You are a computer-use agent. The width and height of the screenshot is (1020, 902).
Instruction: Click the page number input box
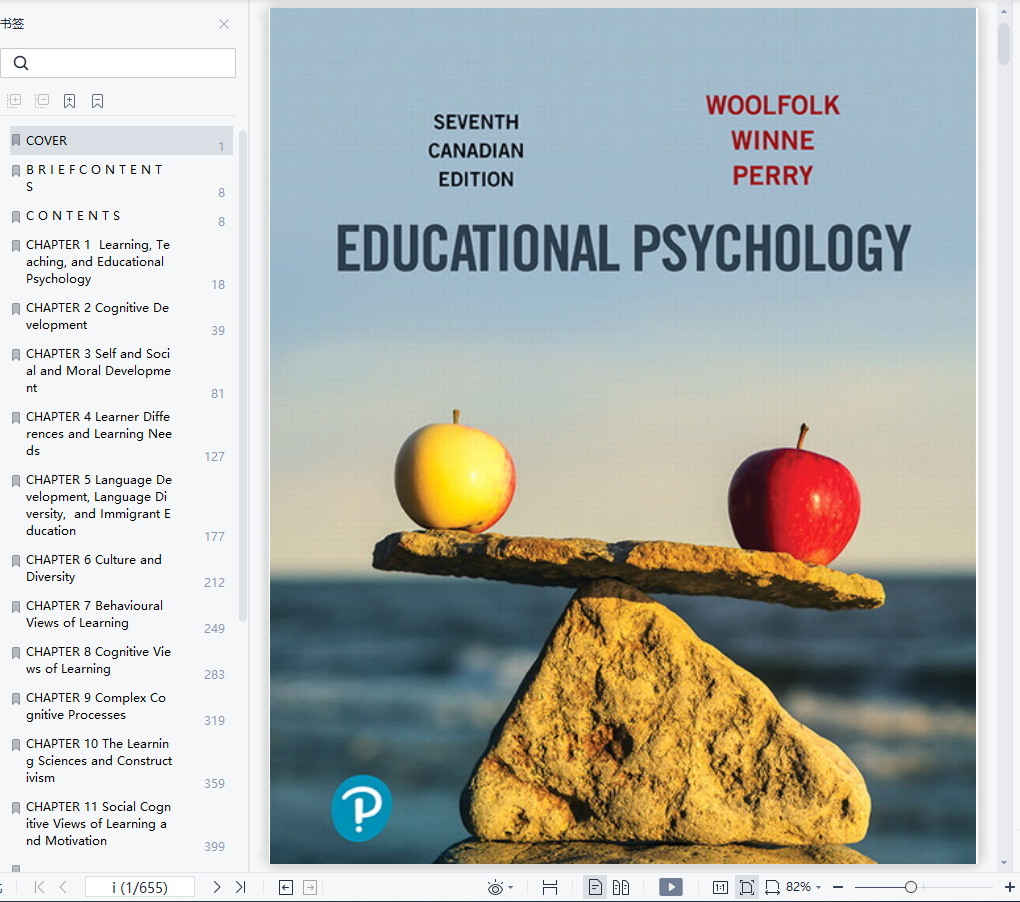[x=140, y=887]
